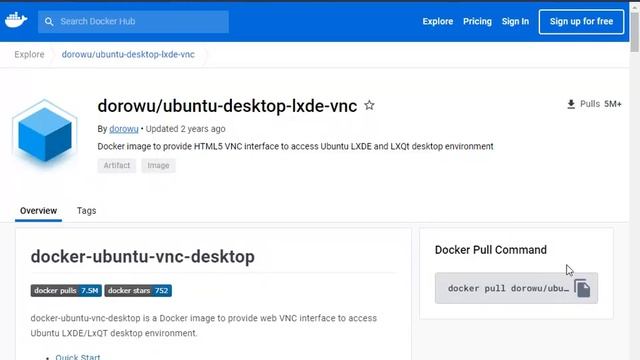Screen dimensions: 640x360
Task: Click the Image tag chip
Action: pos(158,165)
